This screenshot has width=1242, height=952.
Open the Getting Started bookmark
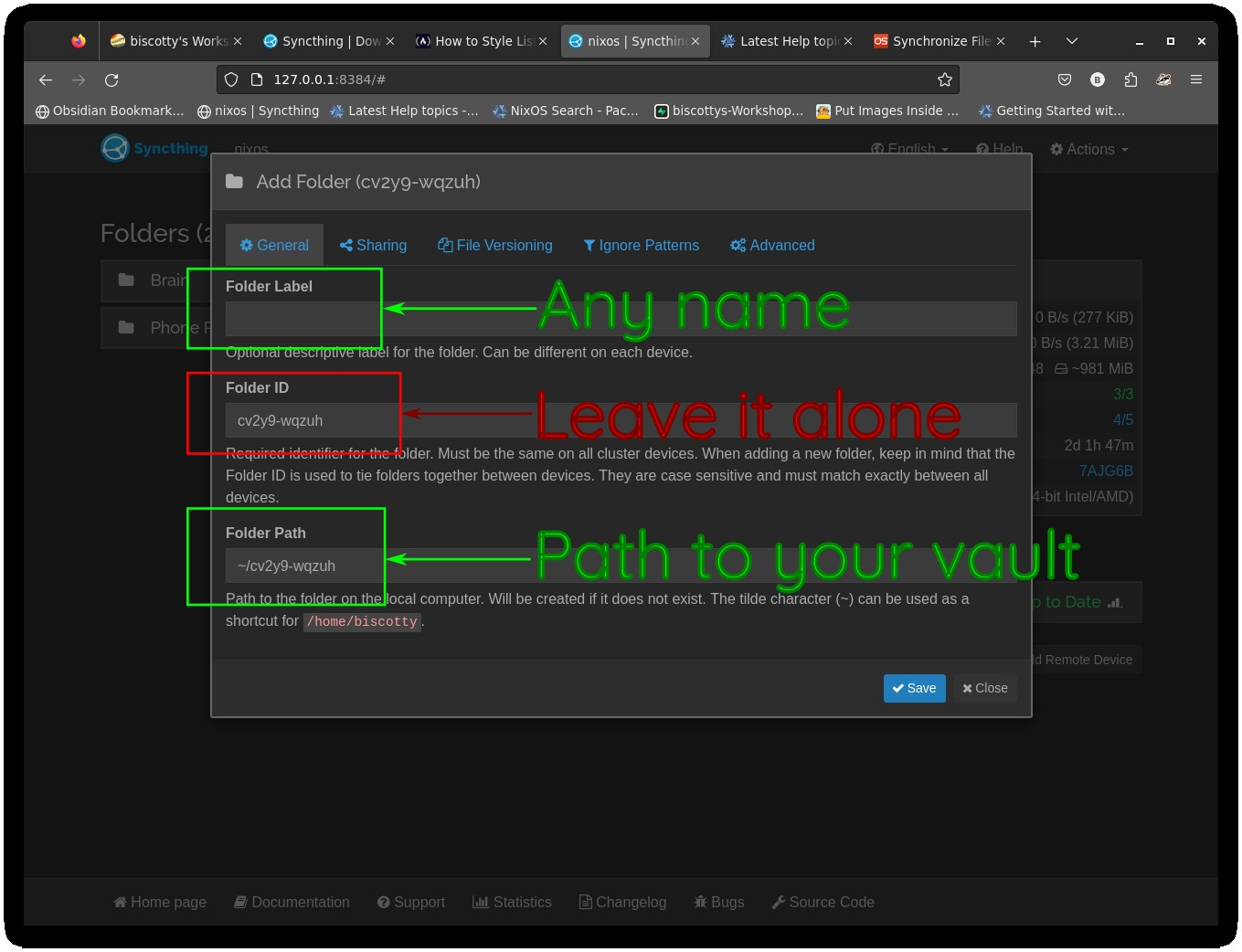point(1052,111)
